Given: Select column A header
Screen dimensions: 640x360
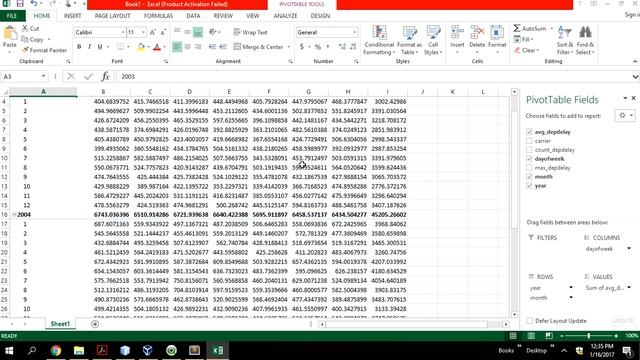Looking at the screenshot, I should [43, 92].
